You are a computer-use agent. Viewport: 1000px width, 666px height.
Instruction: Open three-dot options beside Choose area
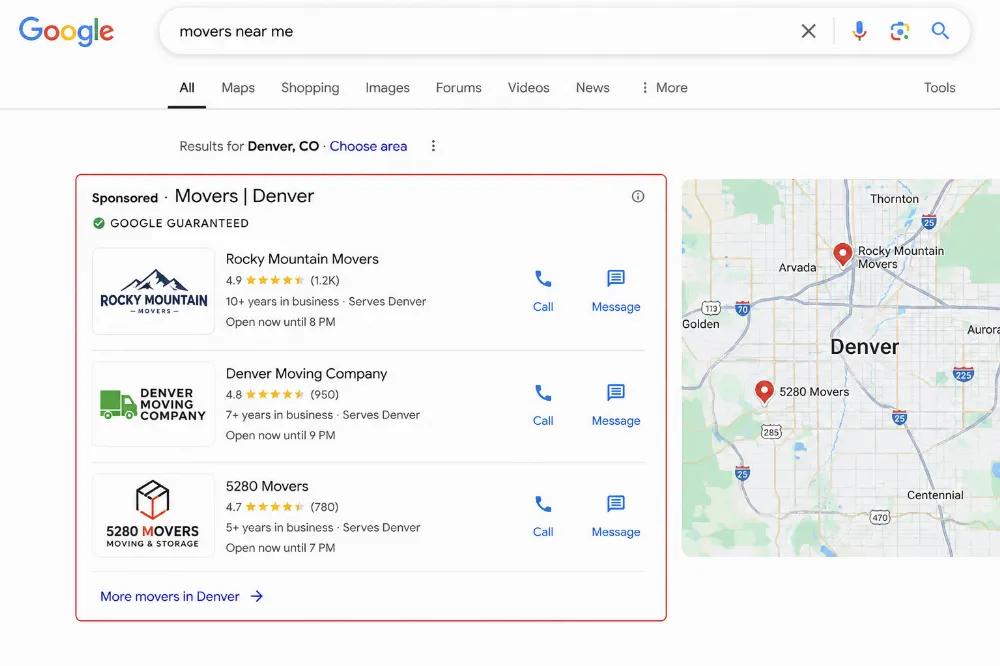coord(433,146)
